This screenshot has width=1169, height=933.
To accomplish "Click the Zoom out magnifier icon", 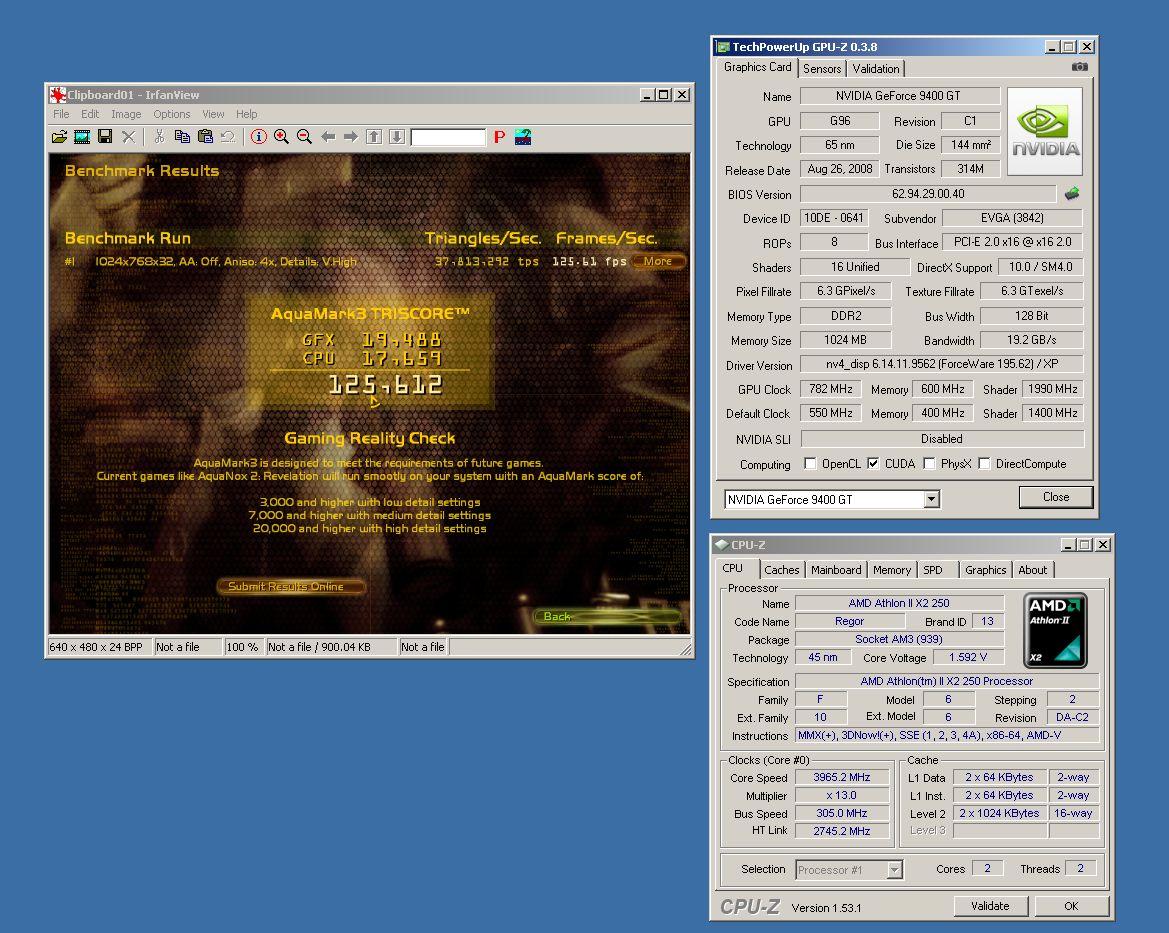I will click(304, 136).
